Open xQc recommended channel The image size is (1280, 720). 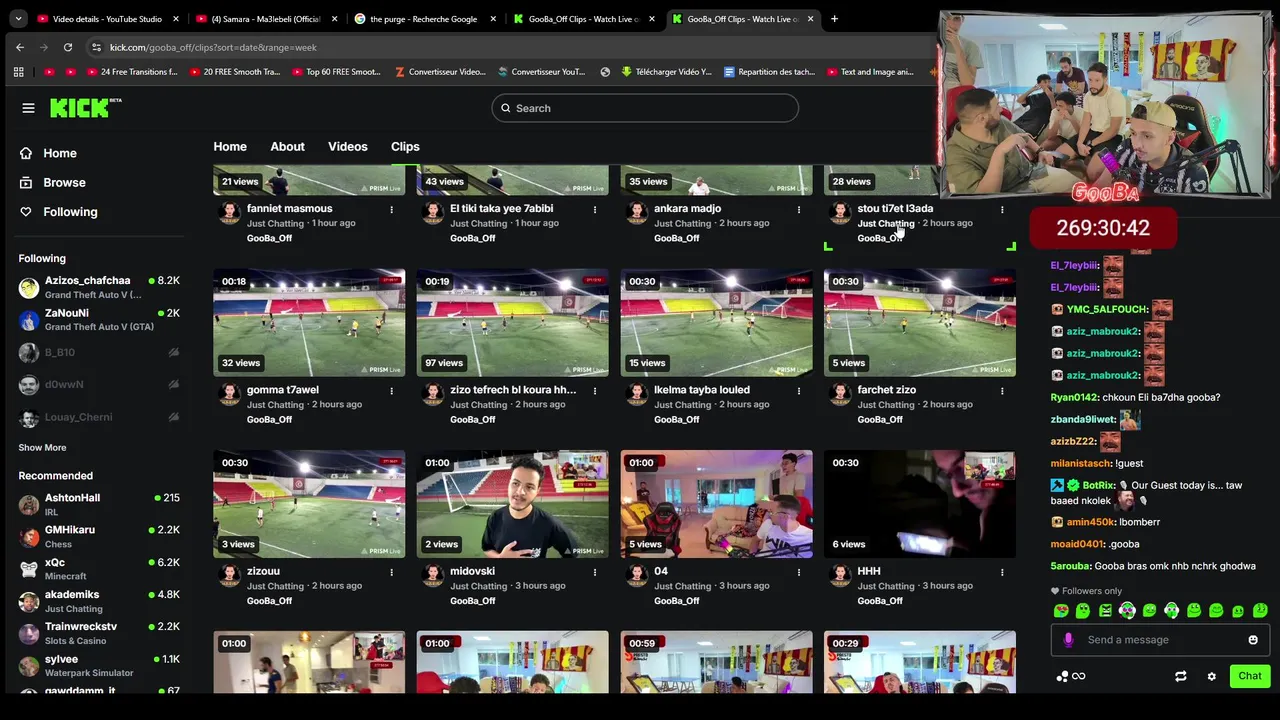[99, 569]
